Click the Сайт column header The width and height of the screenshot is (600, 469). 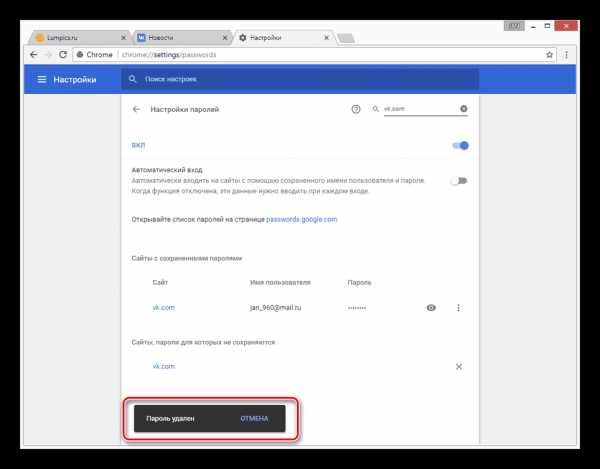click(x=160, y=282)
